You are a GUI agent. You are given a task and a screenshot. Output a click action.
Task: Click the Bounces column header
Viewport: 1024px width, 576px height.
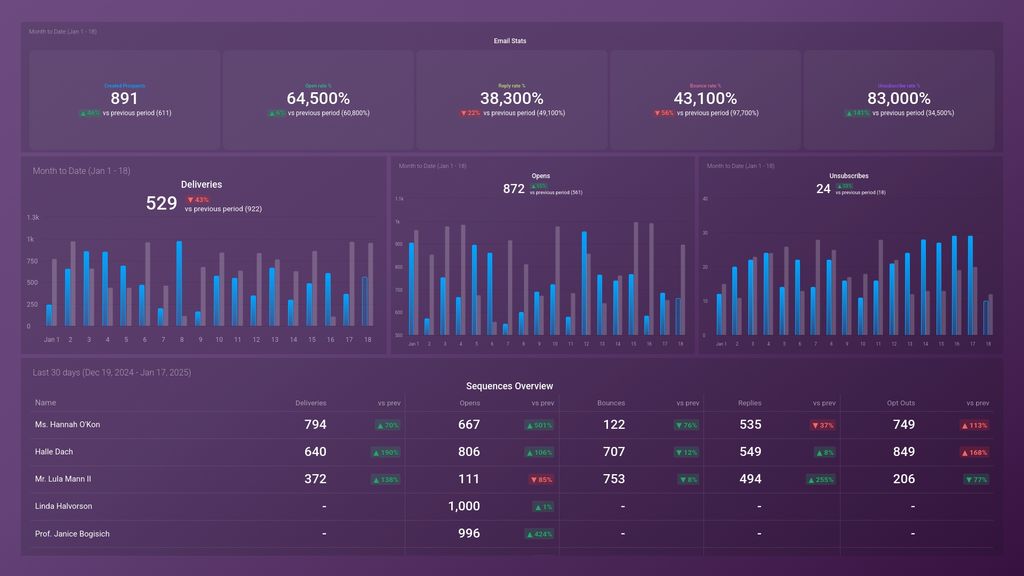(611, 403)
